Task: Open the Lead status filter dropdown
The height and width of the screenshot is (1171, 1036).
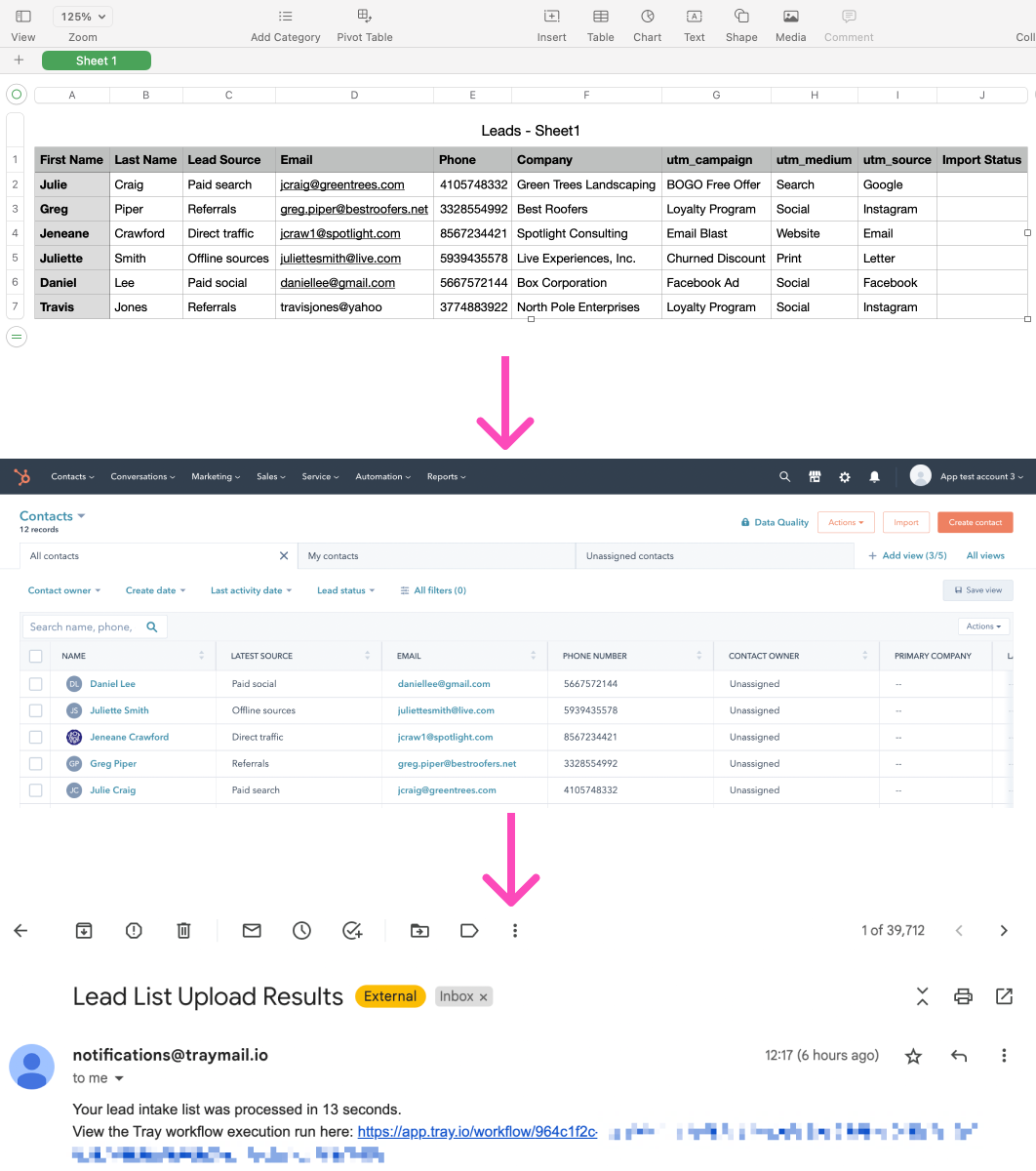Action: click(x=345, y=590)
